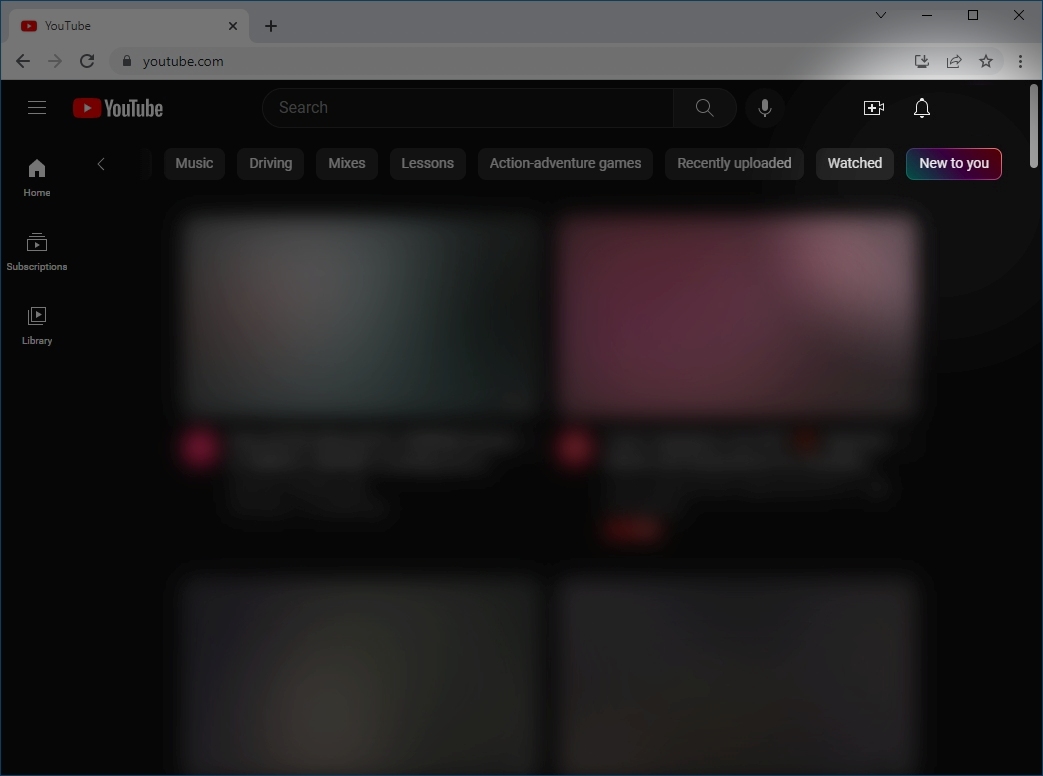Open a new browser tab

click(x=270, y=25)
